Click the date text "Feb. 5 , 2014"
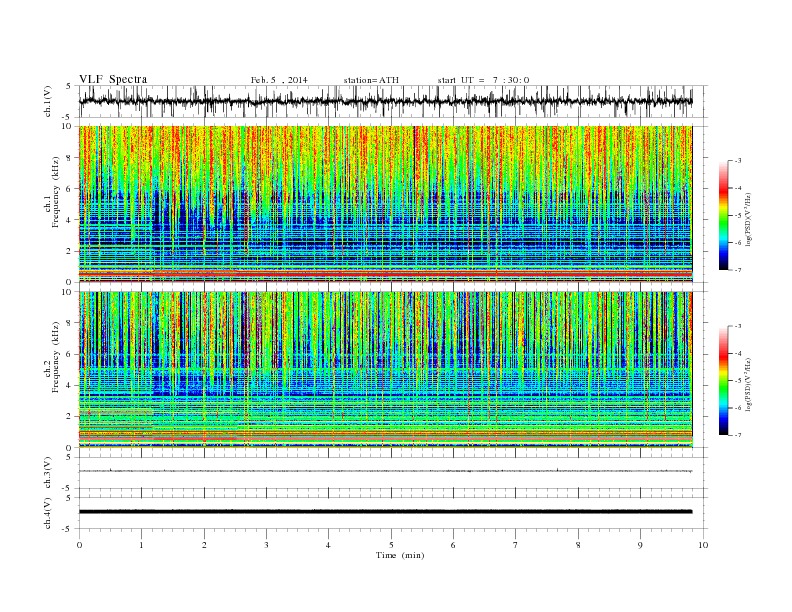Screen dimensions: 792x612 [279, 80]
